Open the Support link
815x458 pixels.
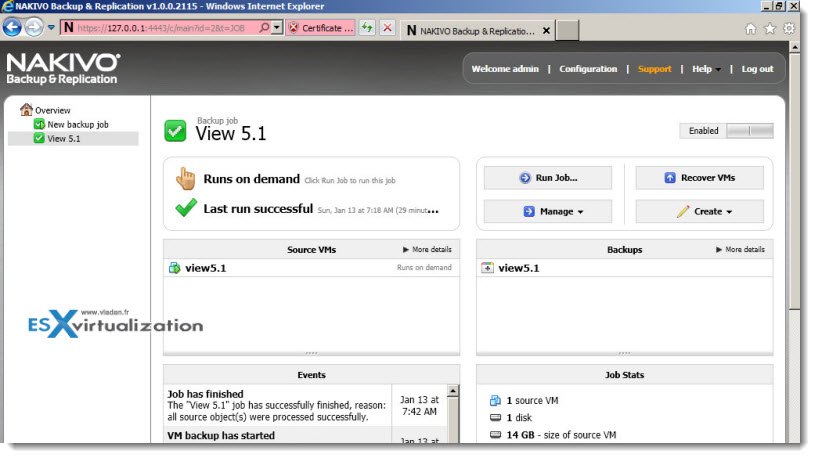(654, 69)
